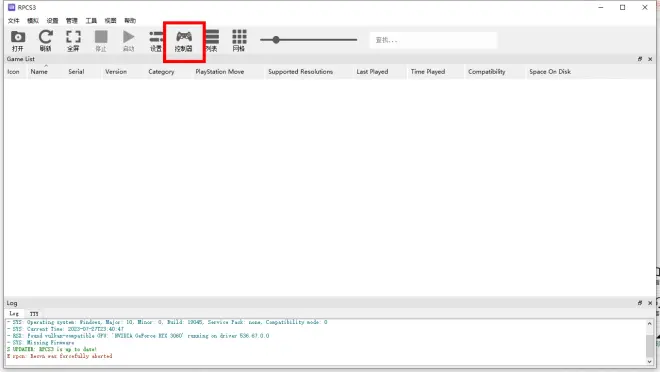Open the 文件 (File) menu

(13, 21)
